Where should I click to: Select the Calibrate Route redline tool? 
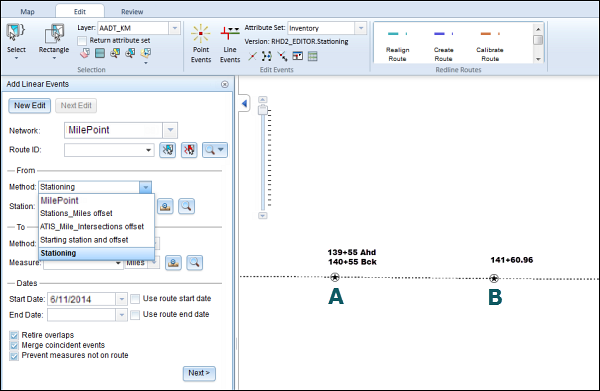point(490,46)
